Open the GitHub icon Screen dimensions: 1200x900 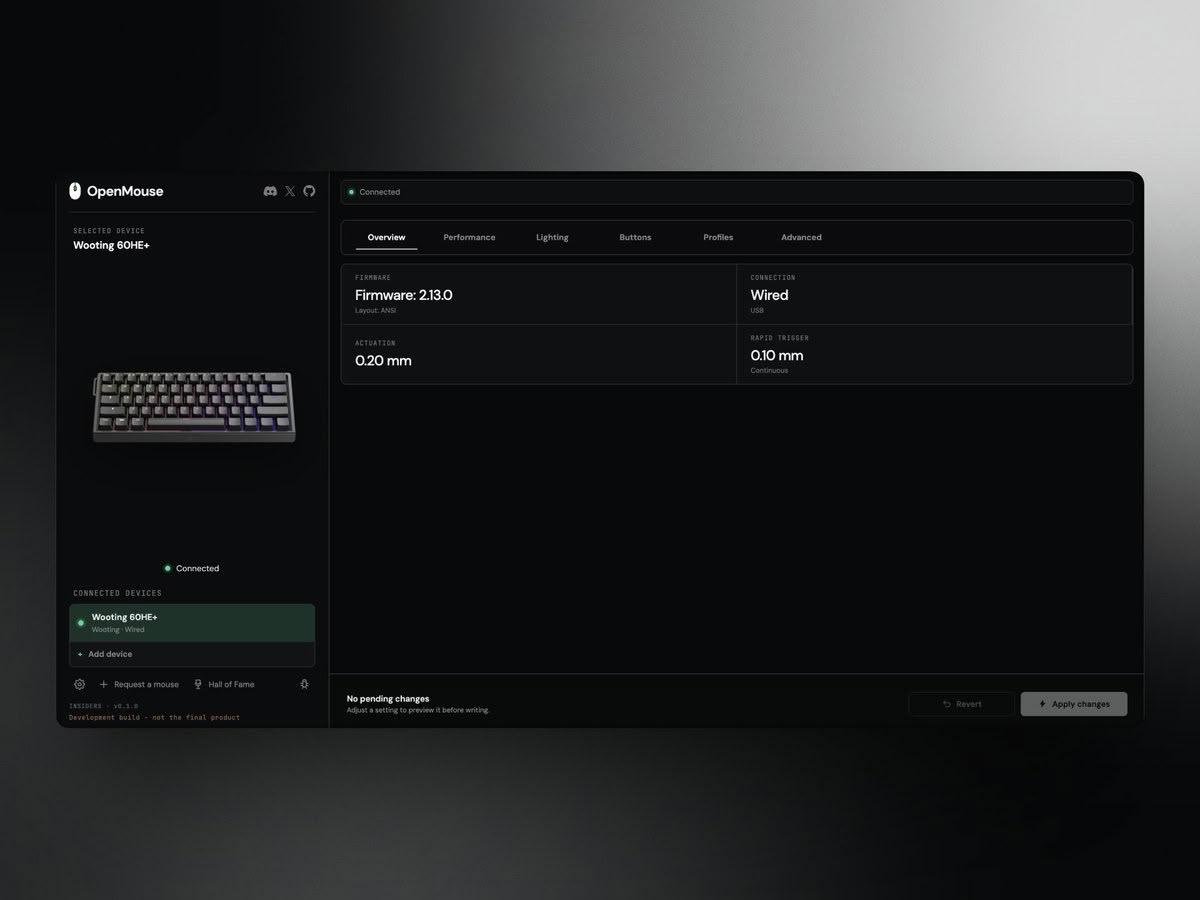click(309, 191)
